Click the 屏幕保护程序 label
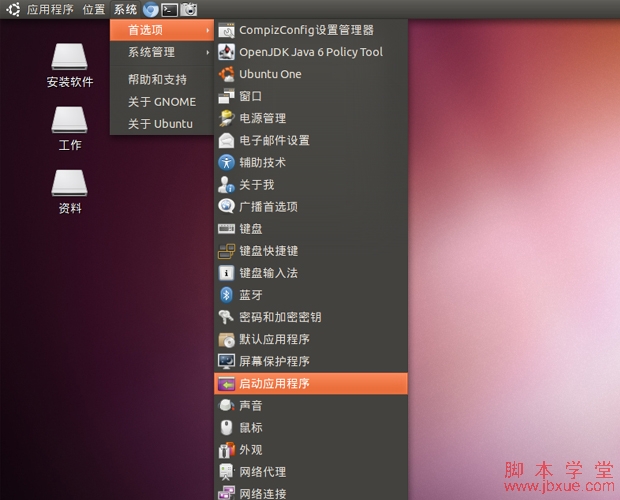Screen dimensions: 620x500 [x=274, y=361]
